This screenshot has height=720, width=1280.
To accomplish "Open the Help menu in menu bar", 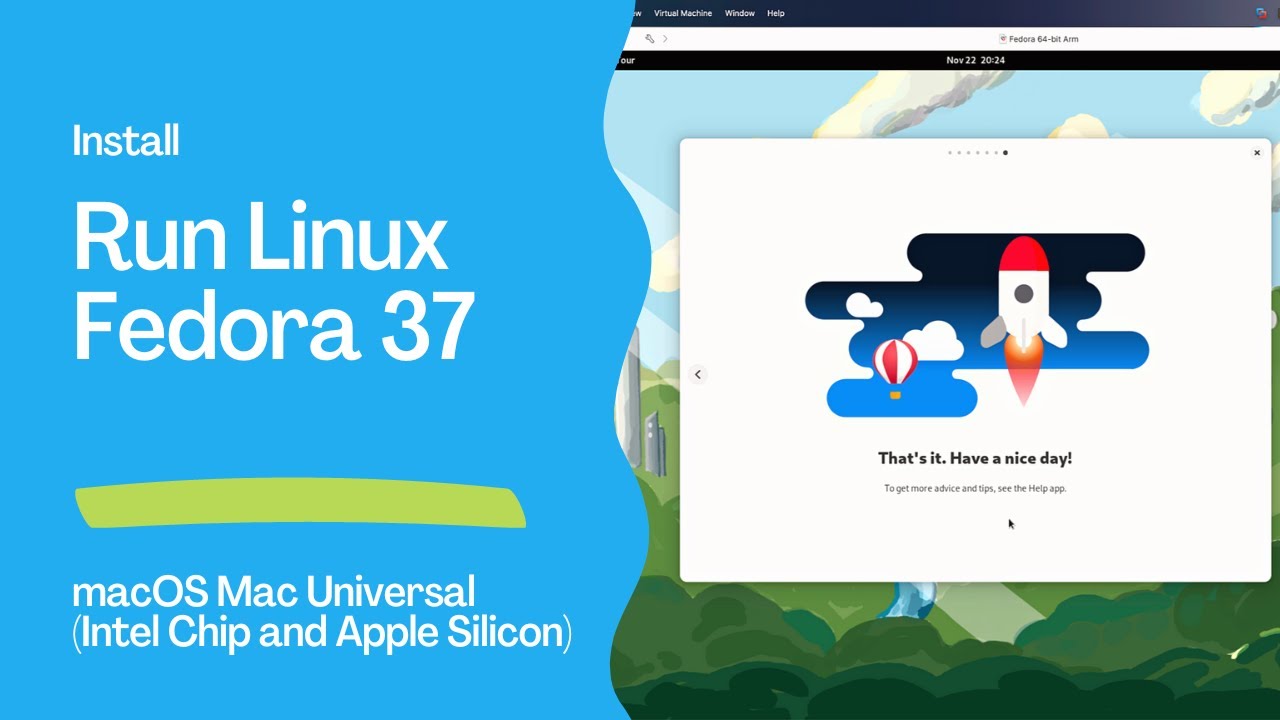I will coord(776,13).
